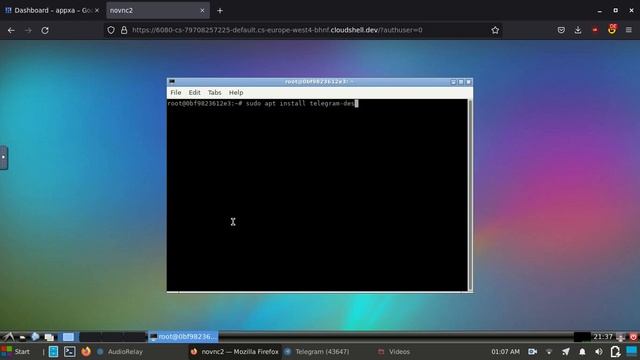
Task: Open notifications bell tray icon
Action: [582, 351]
